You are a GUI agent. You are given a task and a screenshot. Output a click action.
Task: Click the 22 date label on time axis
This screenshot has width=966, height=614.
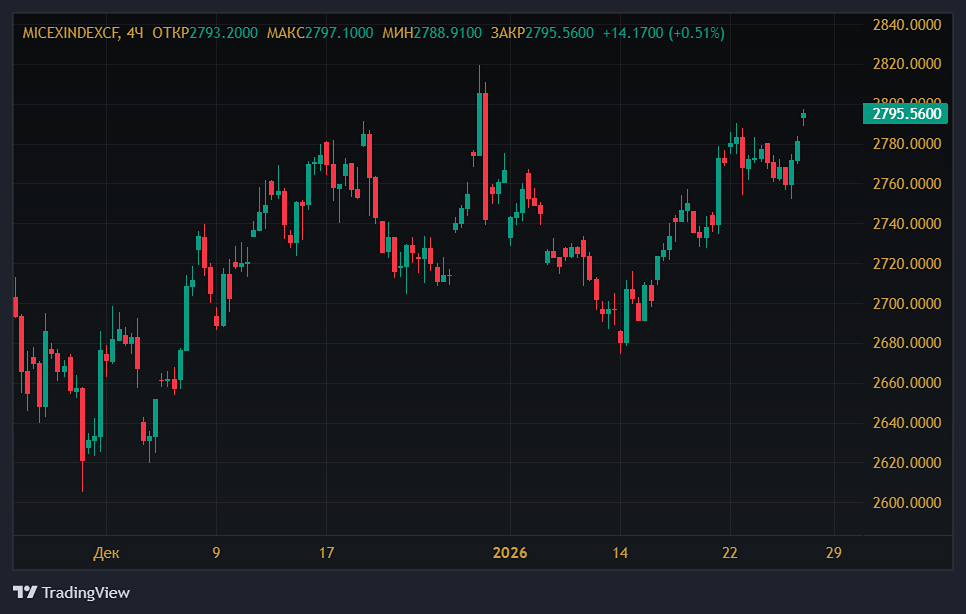tap(730, 552)
